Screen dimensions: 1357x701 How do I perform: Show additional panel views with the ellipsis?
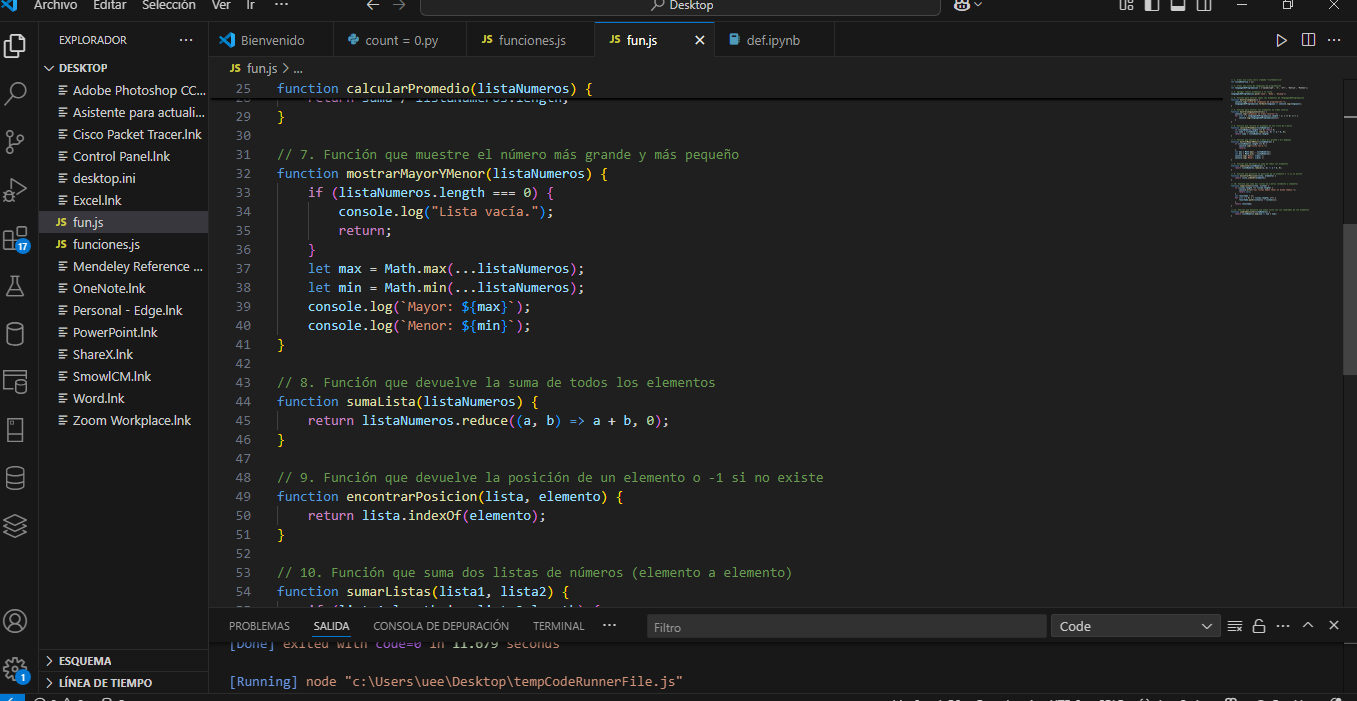pyautogui.click(x=610, y=626)
